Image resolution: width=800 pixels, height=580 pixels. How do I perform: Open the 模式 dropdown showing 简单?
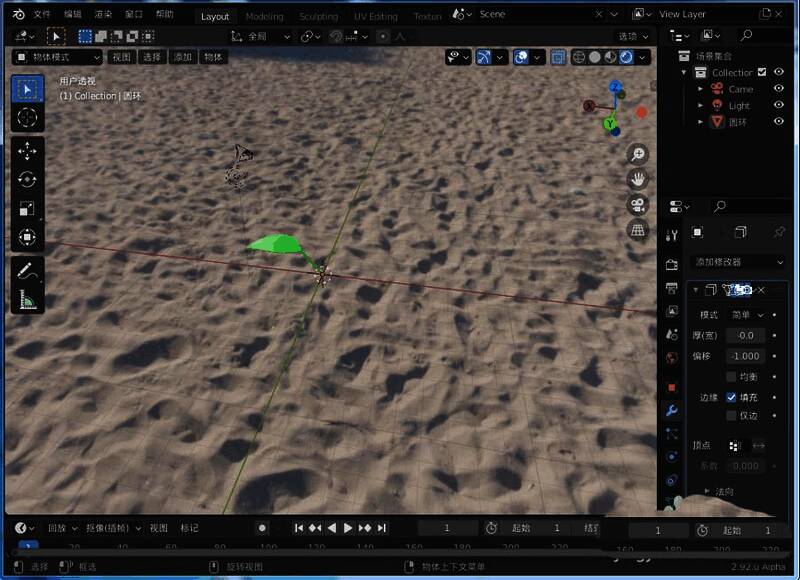[x=745, y=314]
